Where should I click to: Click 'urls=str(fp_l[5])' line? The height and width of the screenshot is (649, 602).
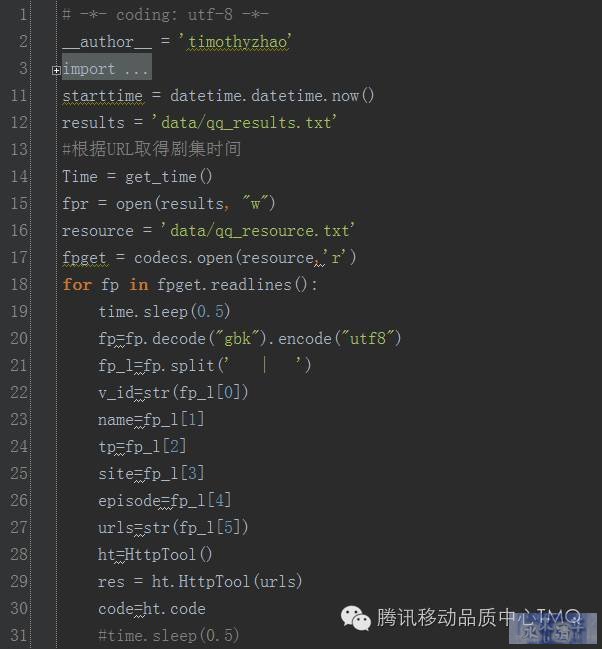point(173,528)
